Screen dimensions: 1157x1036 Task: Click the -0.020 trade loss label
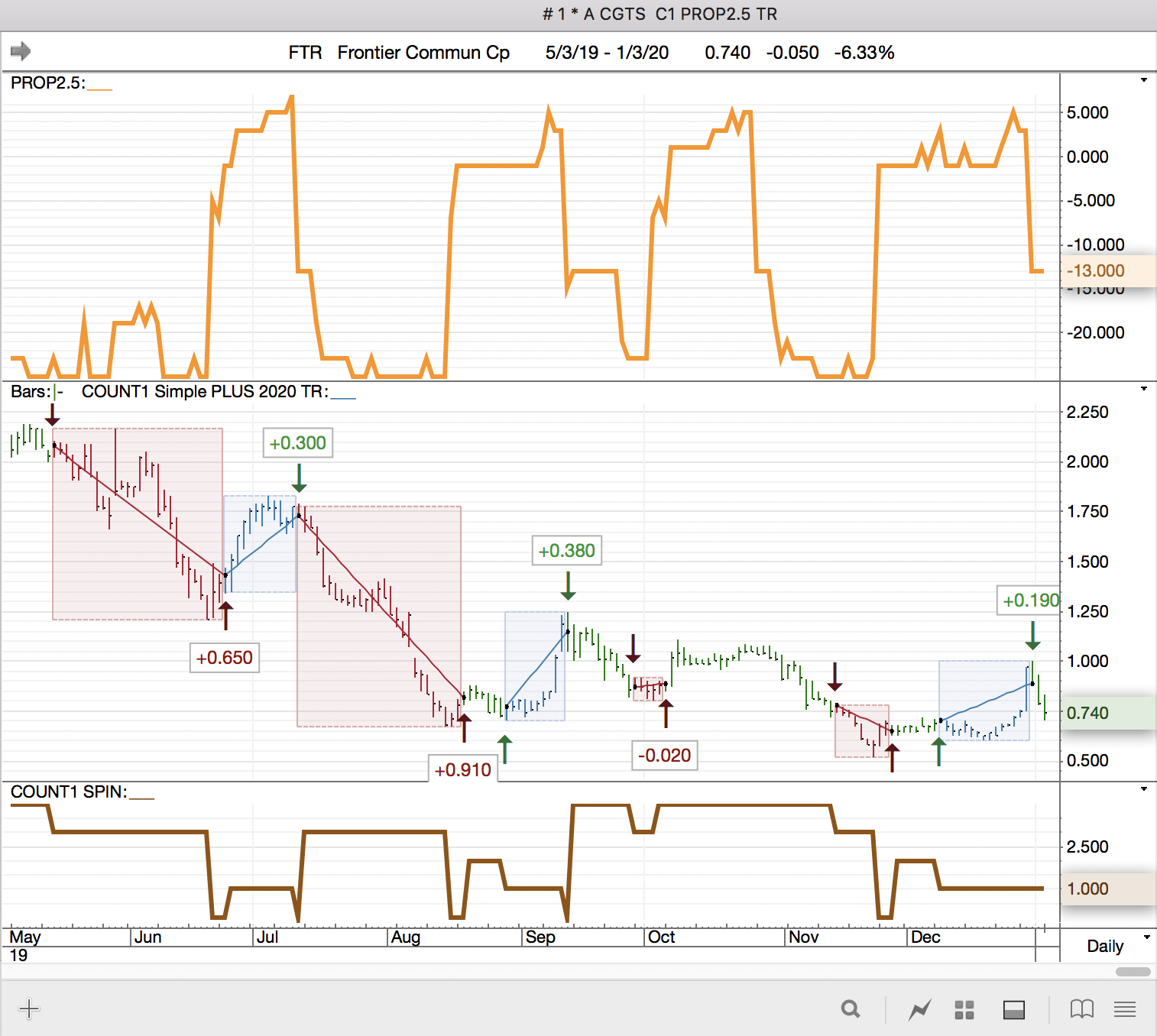pyautogui.click(x=665, y=756)
